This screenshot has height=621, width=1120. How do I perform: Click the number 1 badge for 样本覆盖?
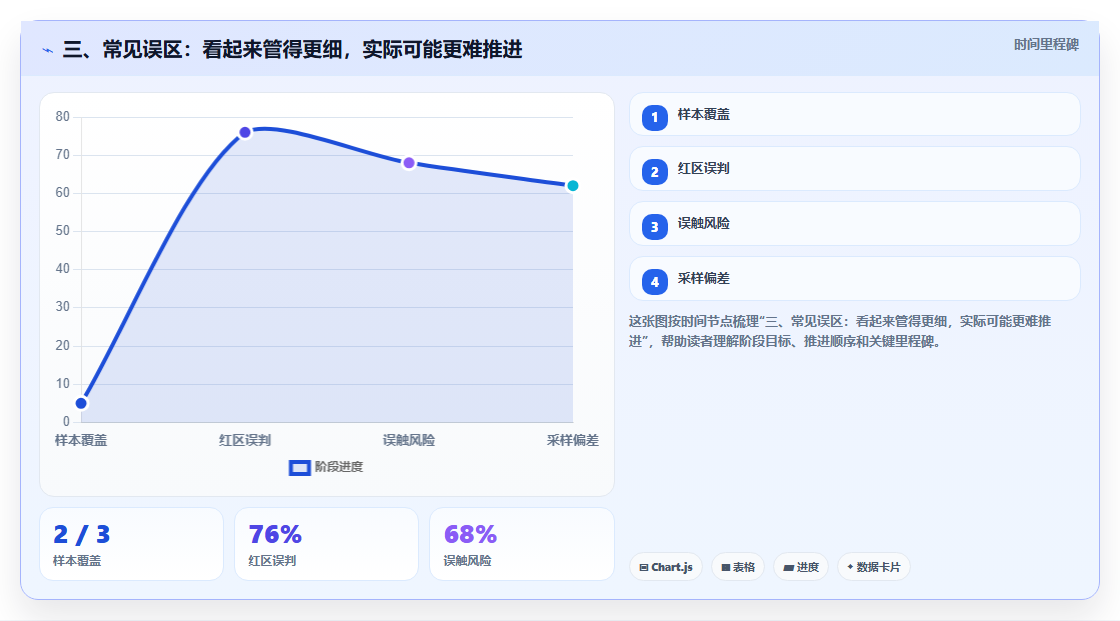[x=654, y=117]
